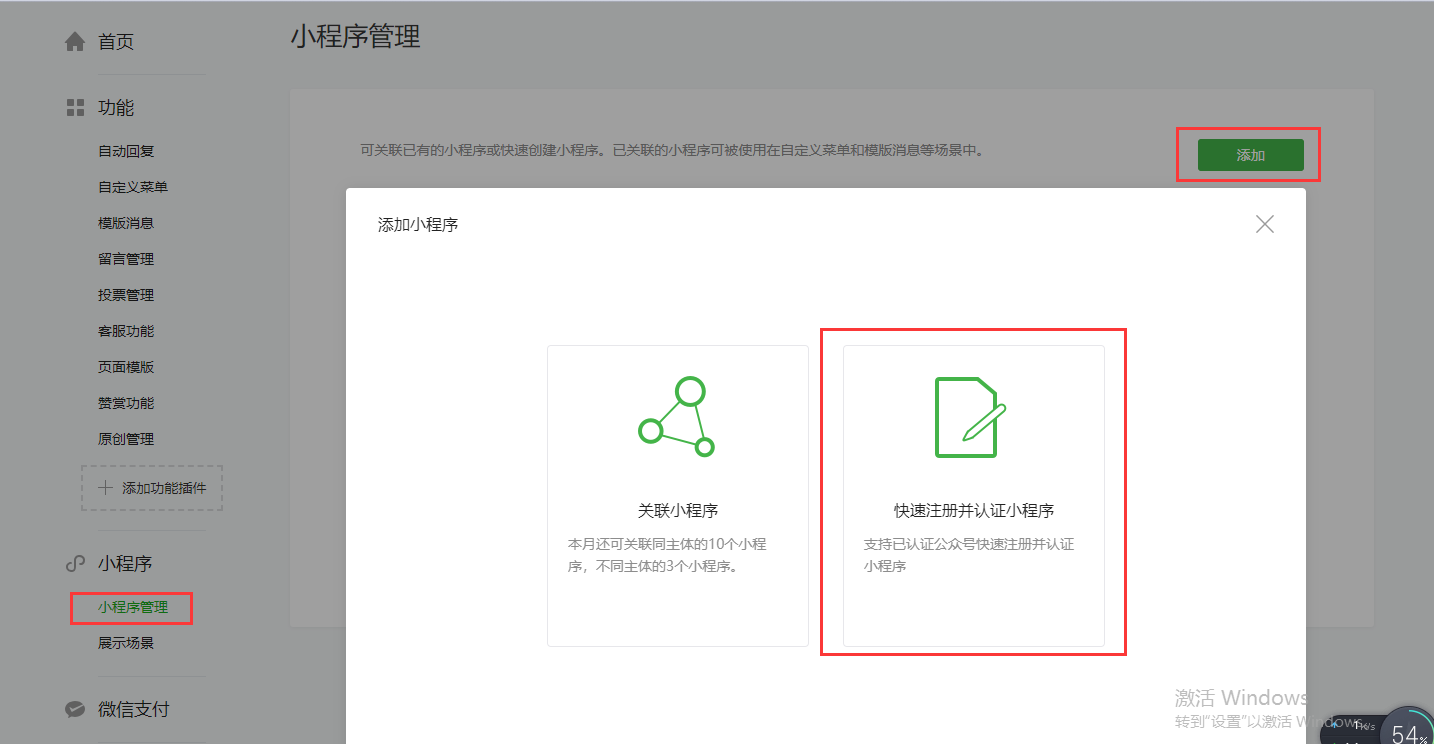Click the 小程序管理 page heading
Image resolution: width=1434 pixels, height=744 pixels.
pos(356,37)
